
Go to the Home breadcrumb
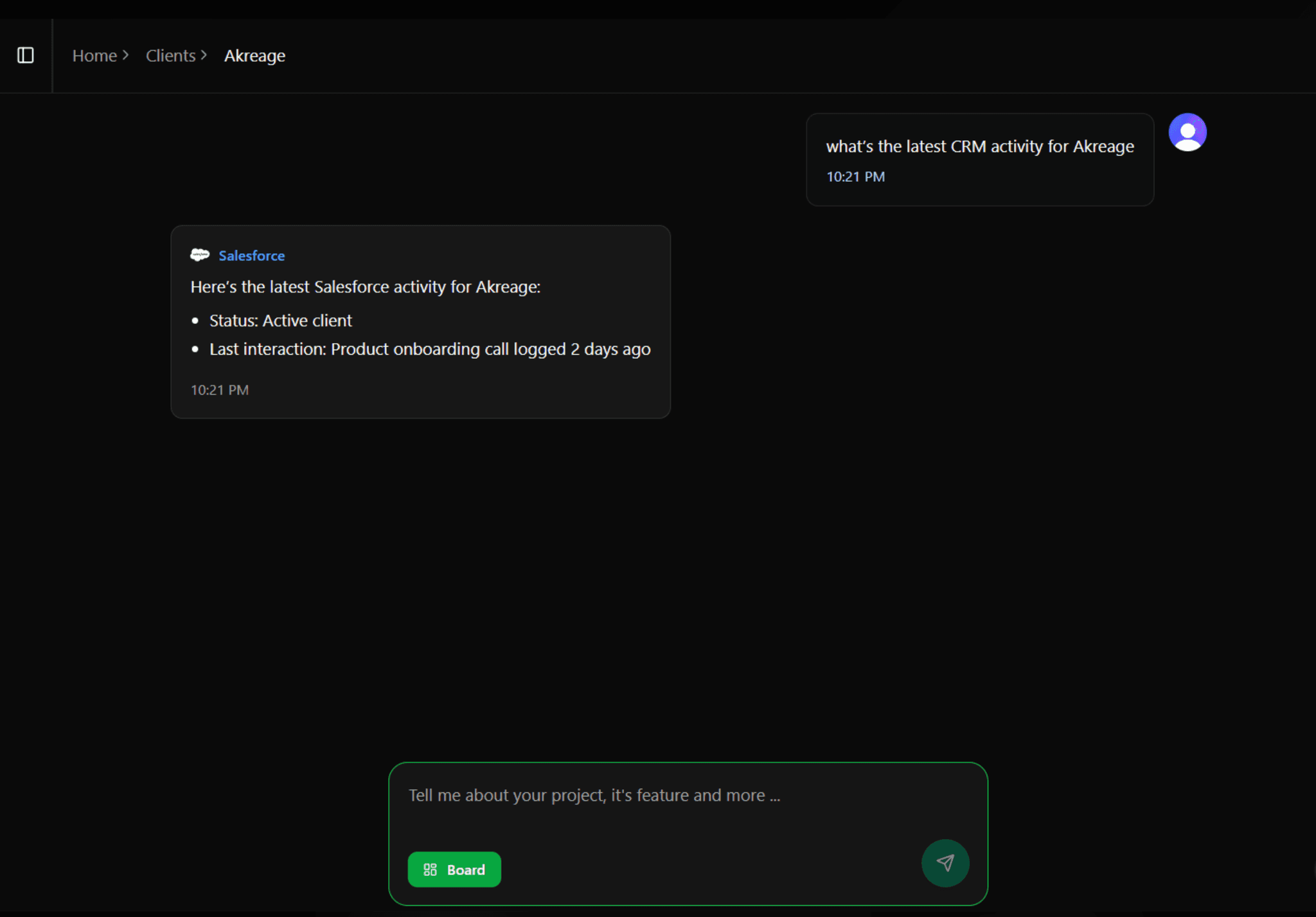pyautogui.click(x=94, y=56)
